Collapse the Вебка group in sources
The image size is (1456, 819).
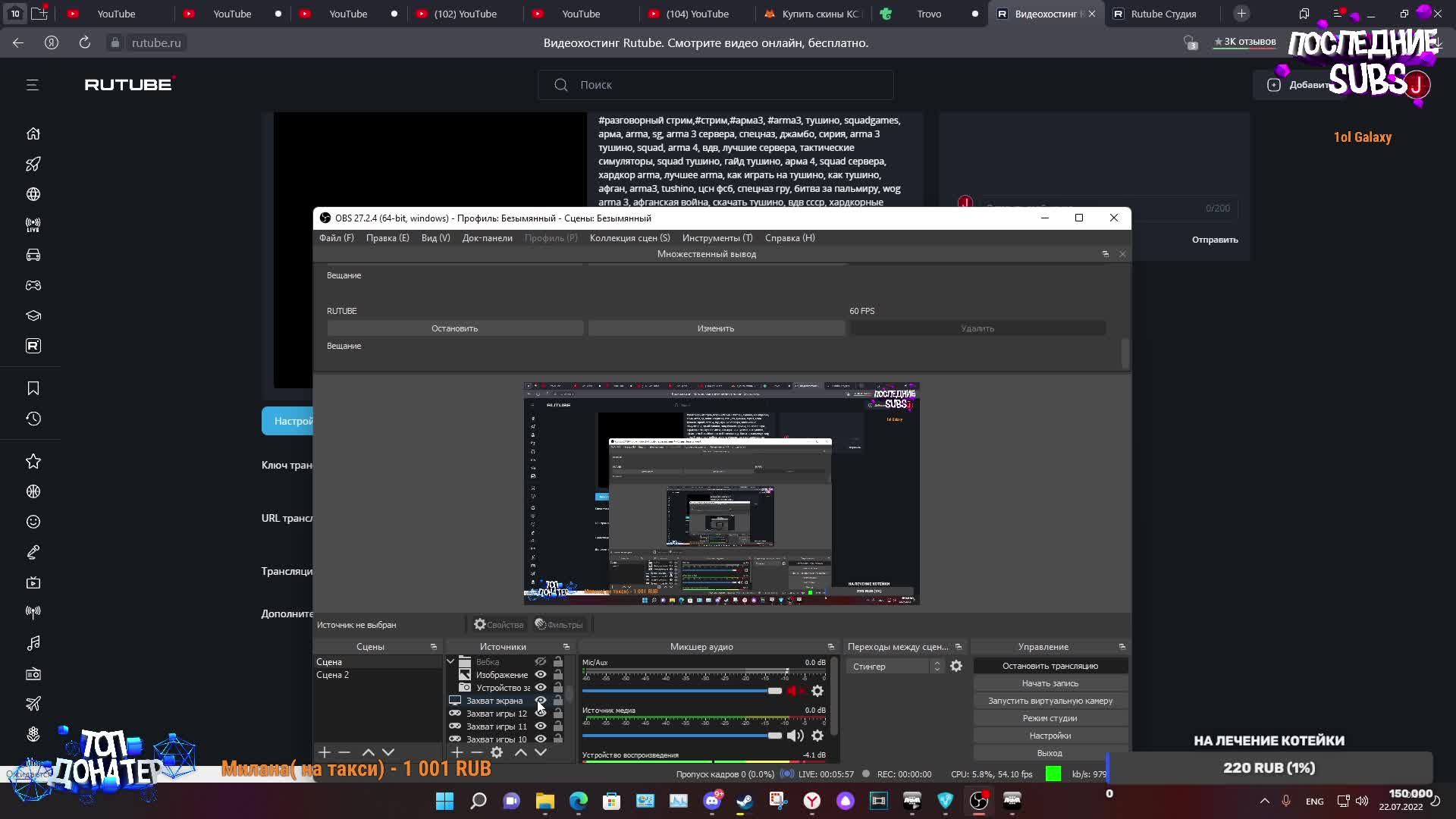(450, 662)
